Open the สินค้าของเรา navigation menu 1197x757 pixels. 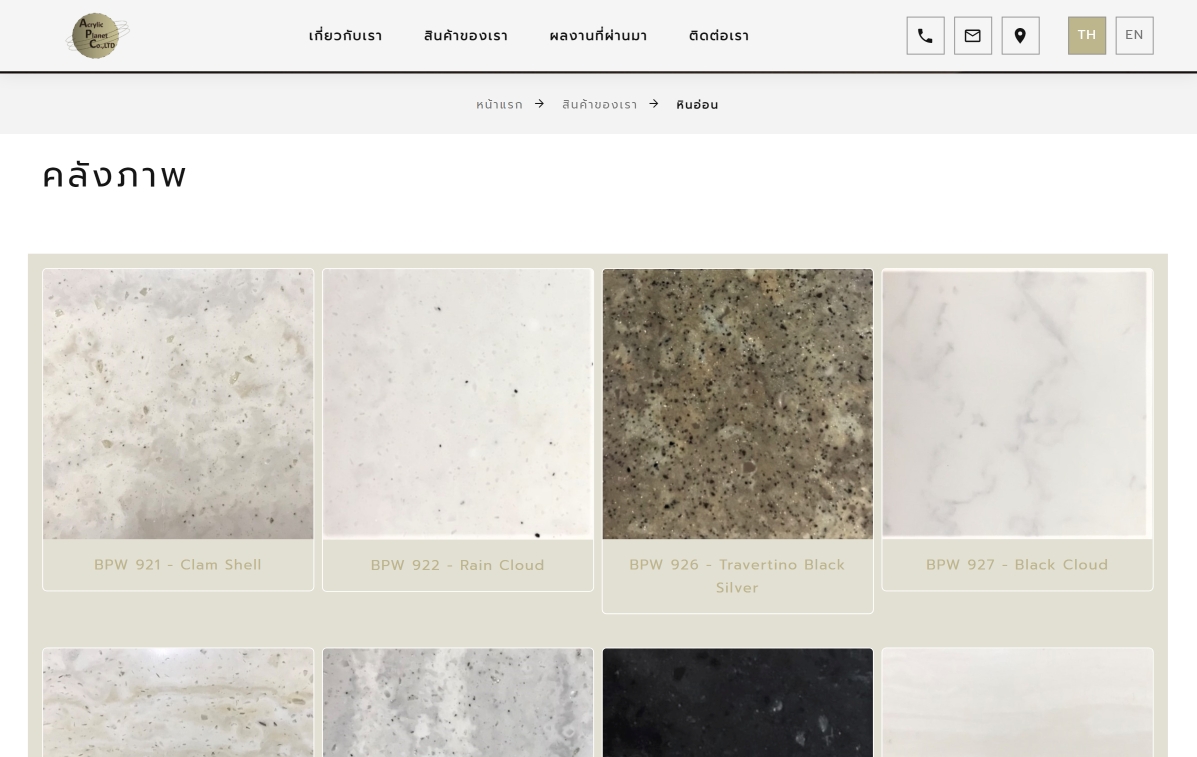(x=466, y=36)
